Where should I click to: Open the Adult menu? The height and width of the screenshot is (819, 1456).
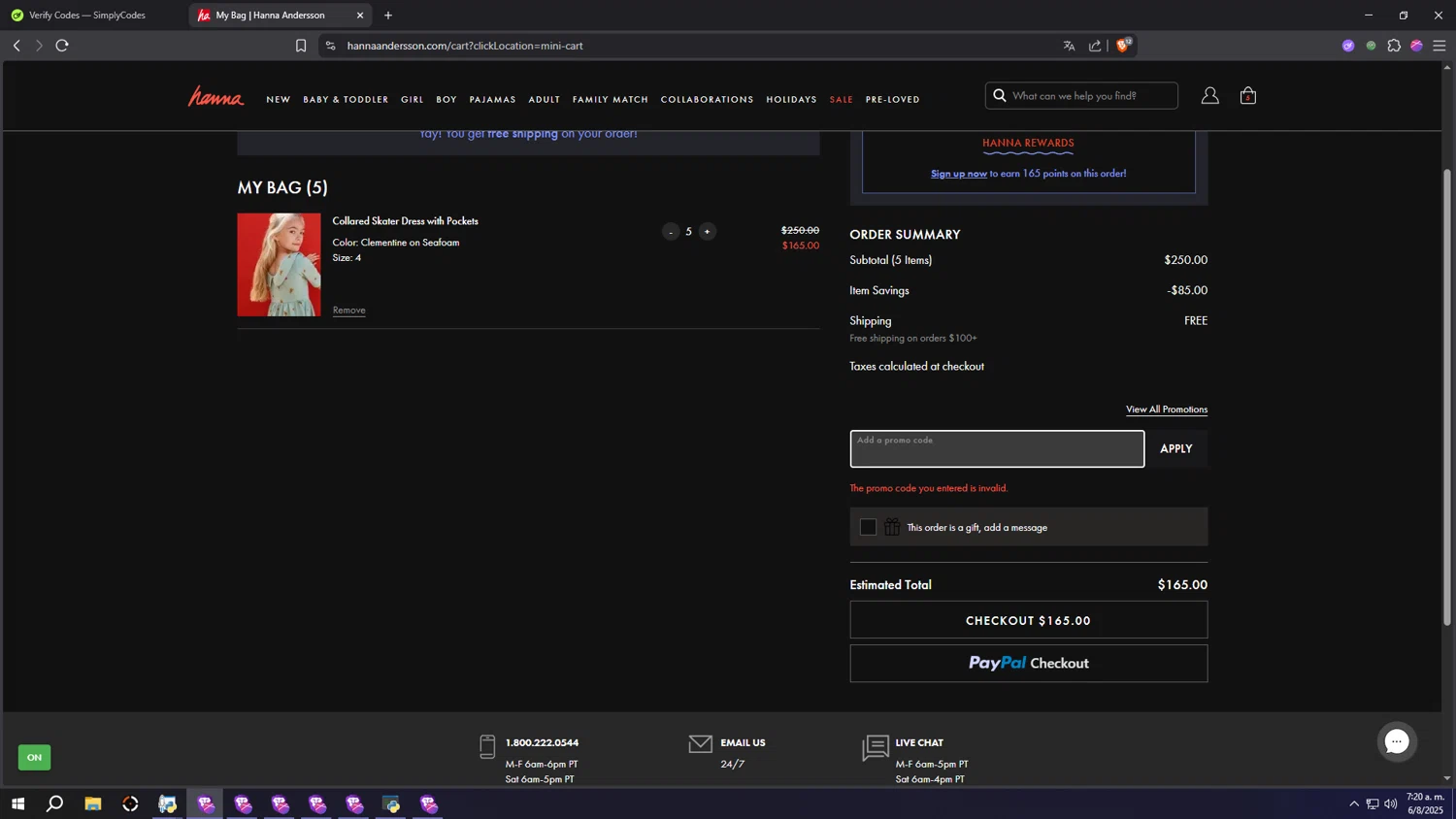pos(545,100)
